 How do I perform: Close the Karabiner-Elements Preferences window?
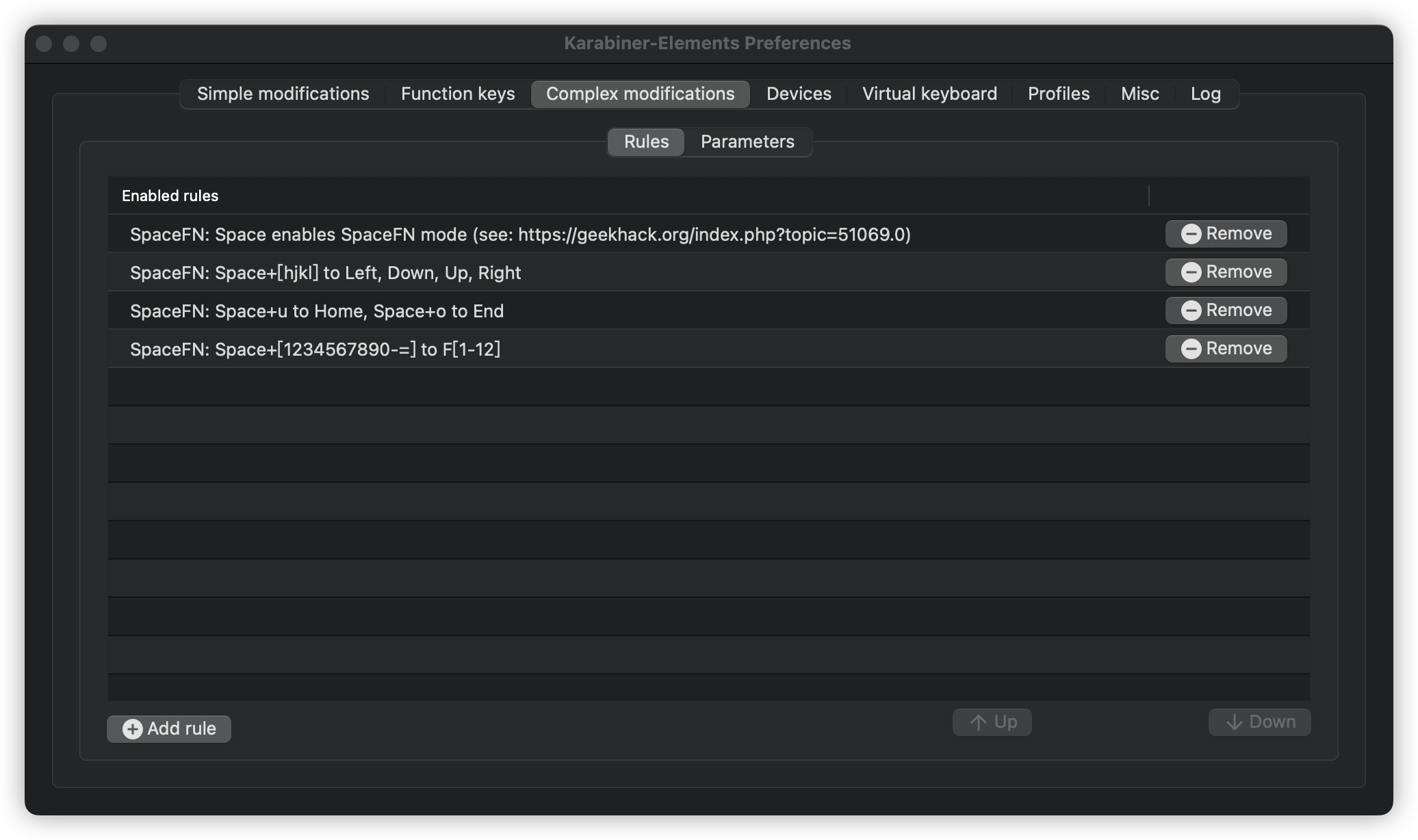point(44,44)
